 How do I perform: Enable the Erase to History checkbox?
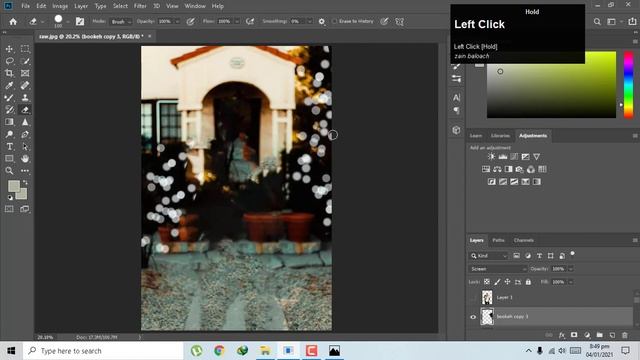(x=335, y=21)
